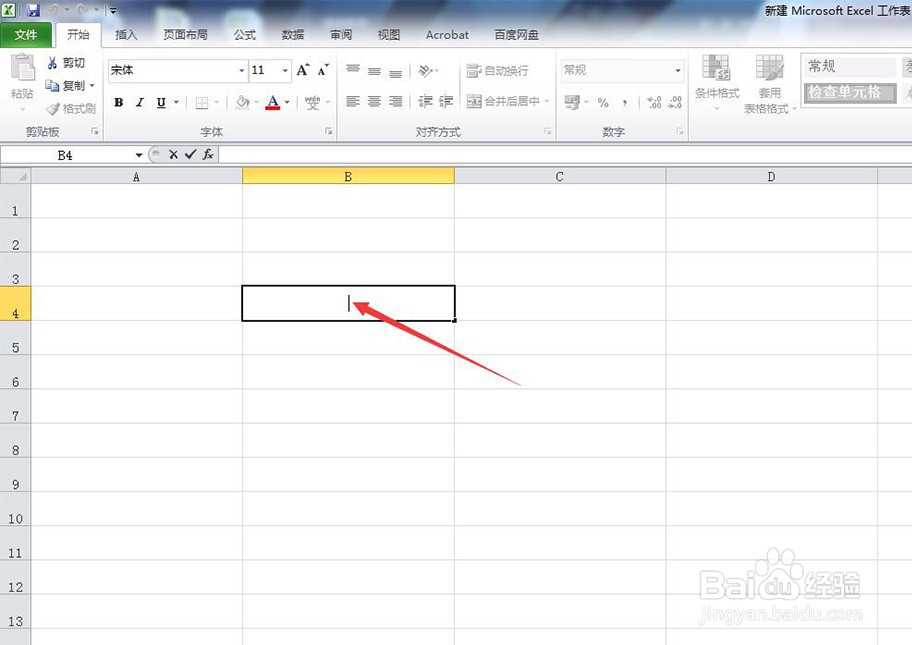Open 条件格式 conditional formatting
The height and width of the screenshot is (645, 912).
point(717,82)
